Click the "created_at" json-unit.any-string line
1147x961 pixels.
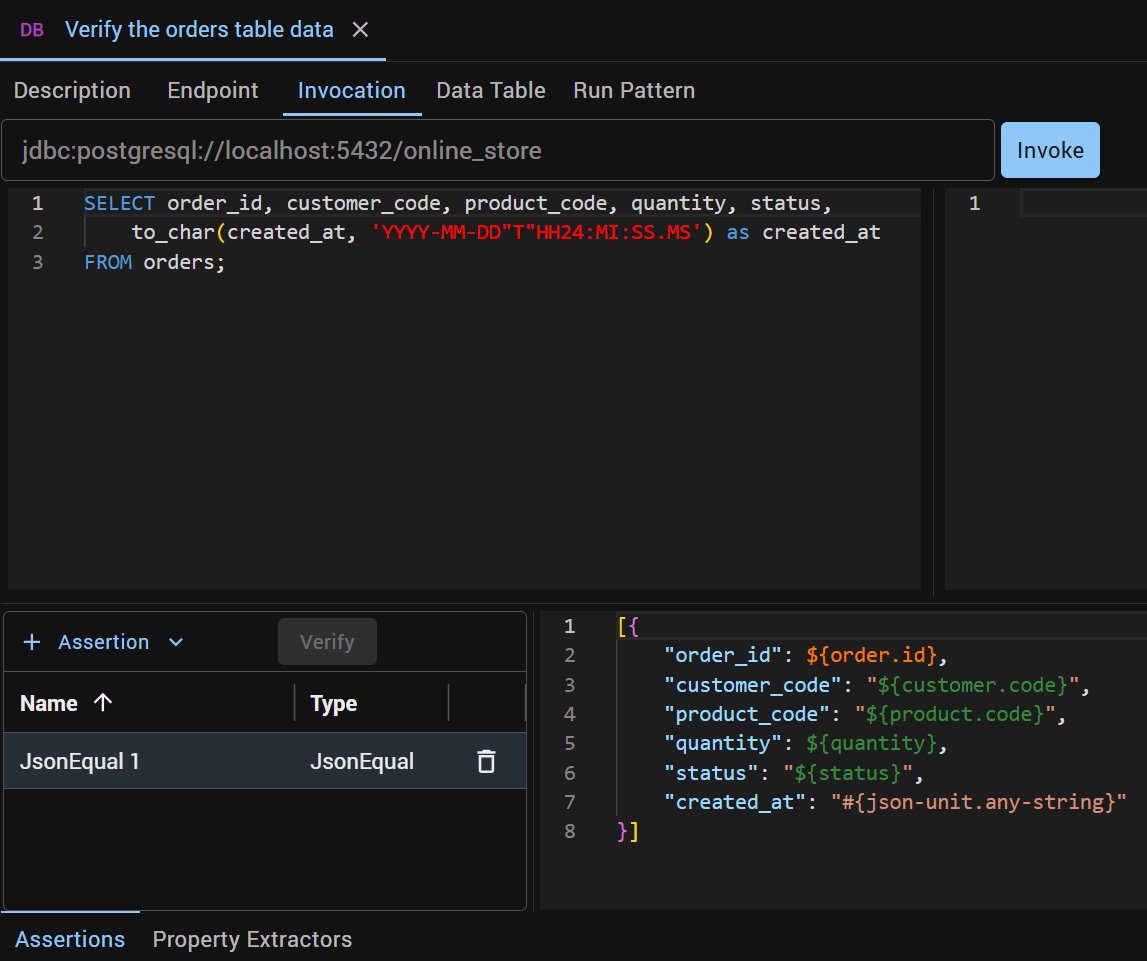coord(895,802)
